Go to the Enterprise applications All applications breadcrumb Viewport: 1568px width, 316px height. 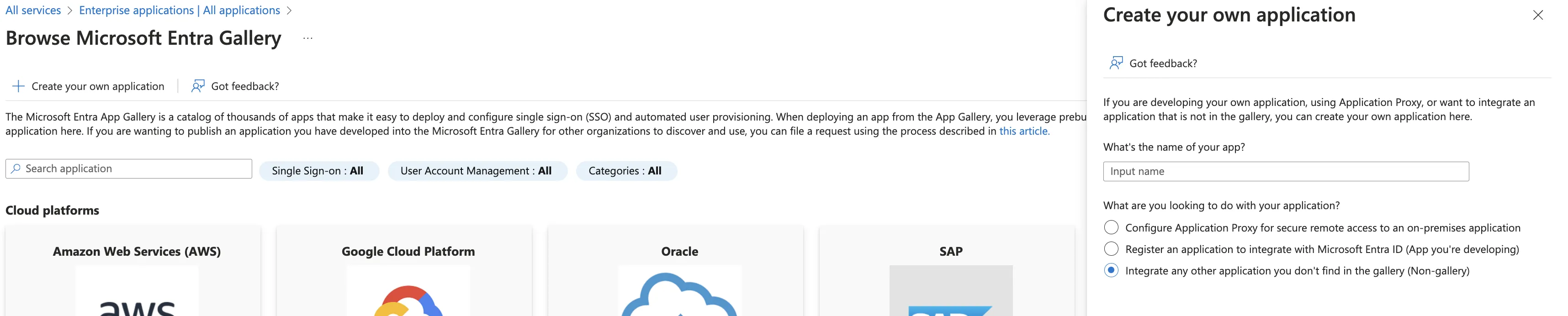180,11
